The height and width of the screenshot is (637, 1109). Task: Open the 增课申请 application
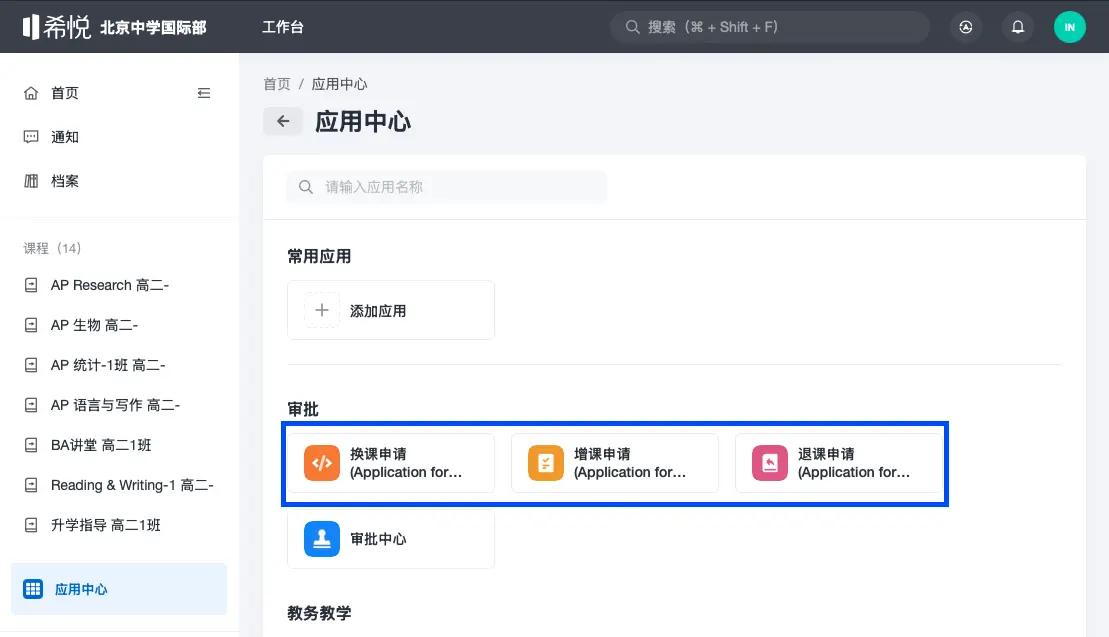pos(615,463)
